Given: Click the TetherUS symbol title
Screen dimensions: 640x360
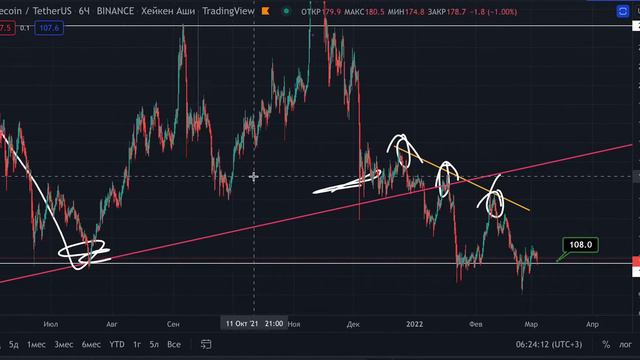Looking at the screenshot, I should point(52,11).
